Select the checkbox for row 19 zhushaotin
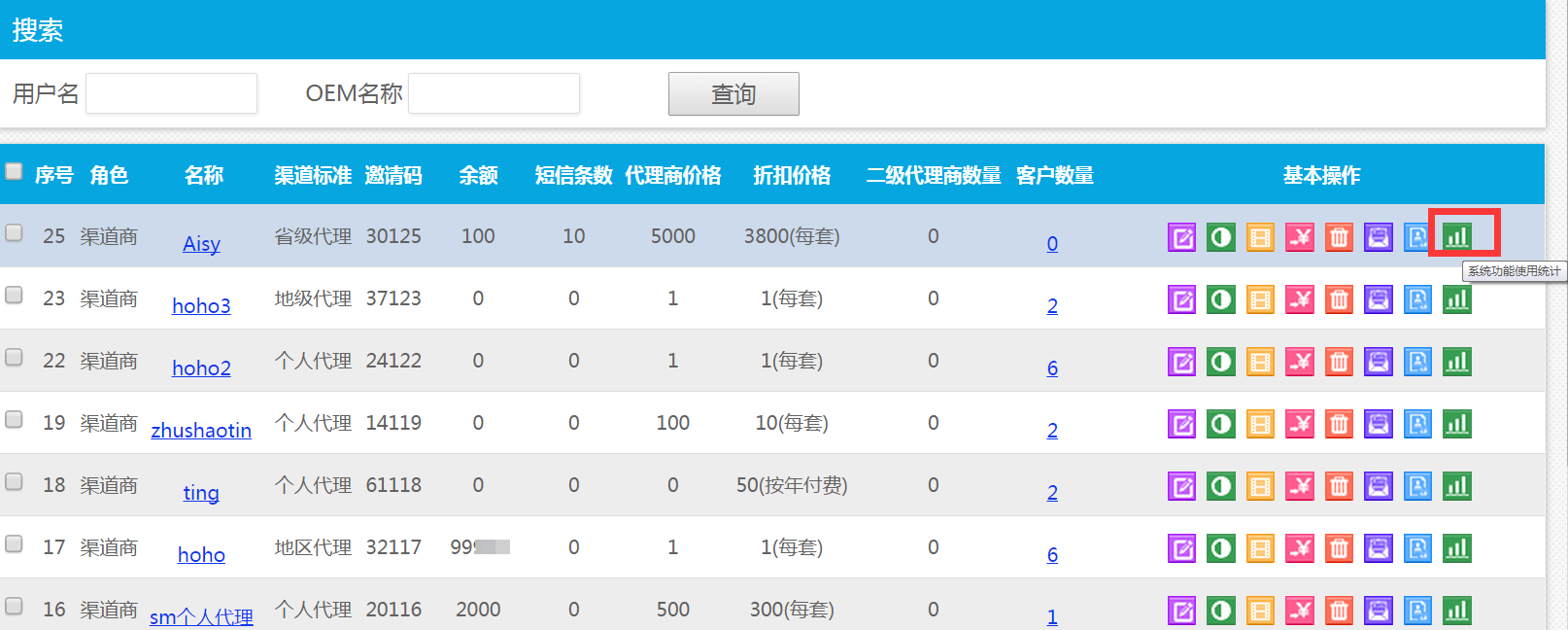 (15, 420)
